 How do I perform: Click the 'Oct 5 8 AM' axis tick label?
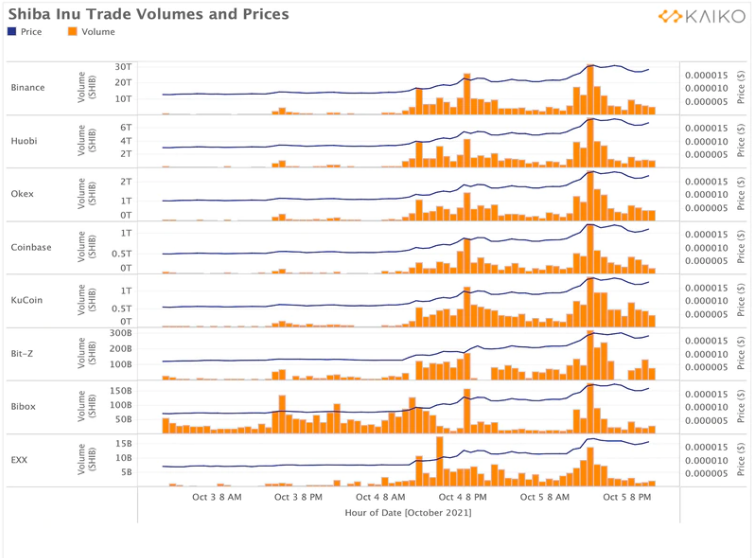tap(545, 497)
